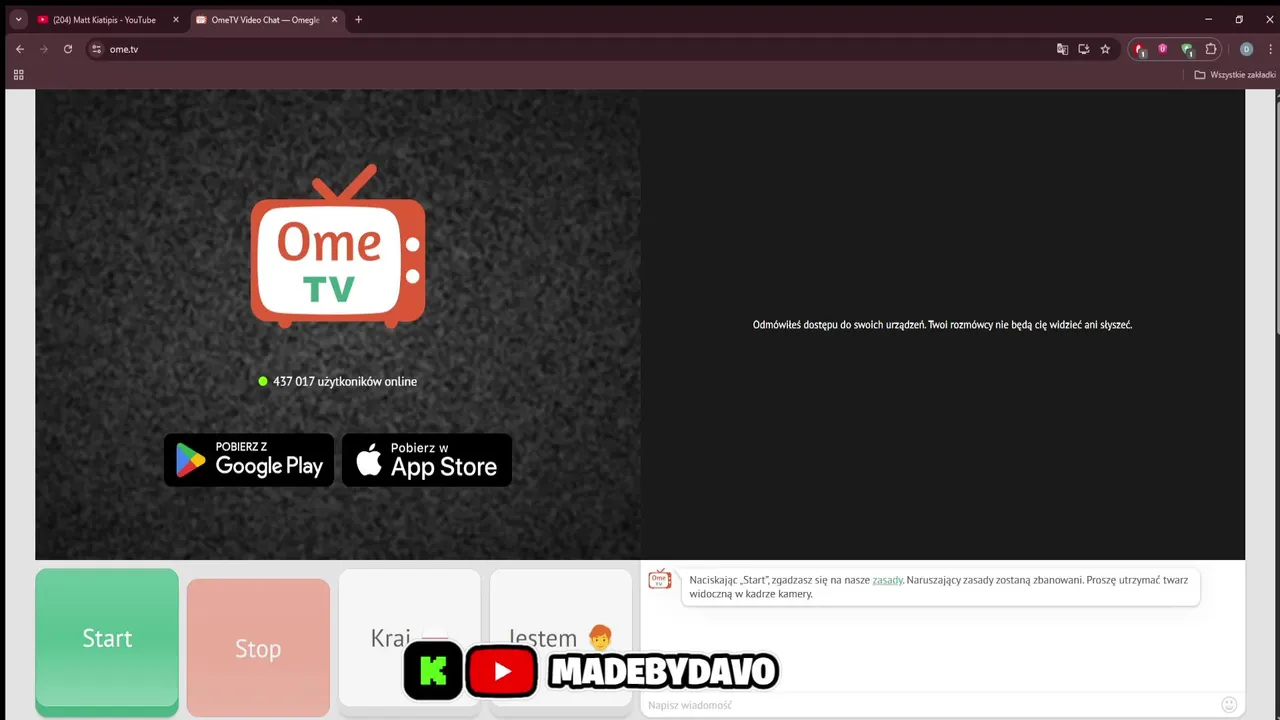Click the red Stop button

[x=258, y=648]
